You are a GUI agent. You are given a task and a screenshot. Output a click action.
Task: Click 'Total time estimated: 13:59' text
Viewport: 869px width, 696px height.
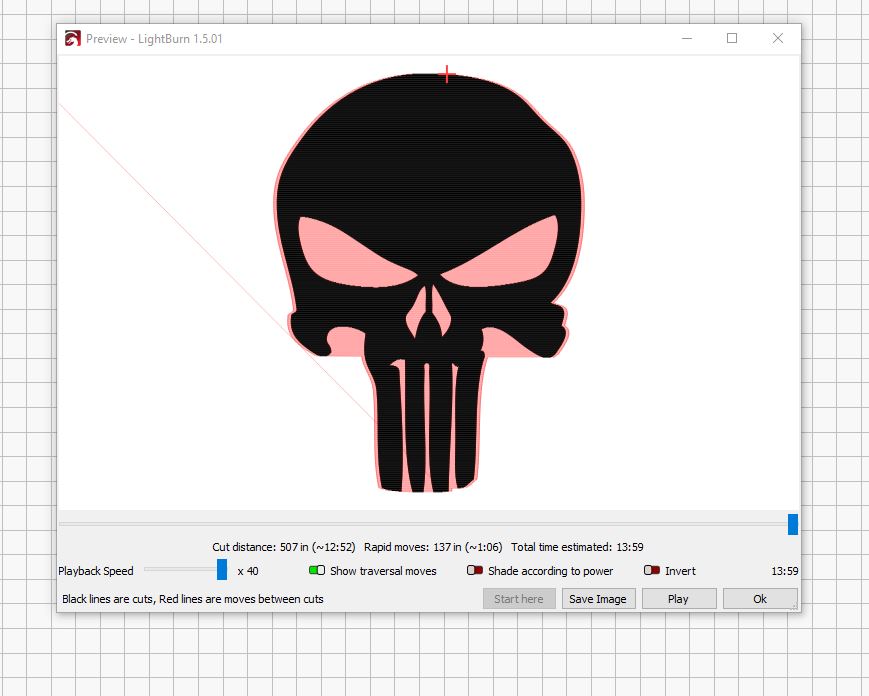(x=577, y=547)
